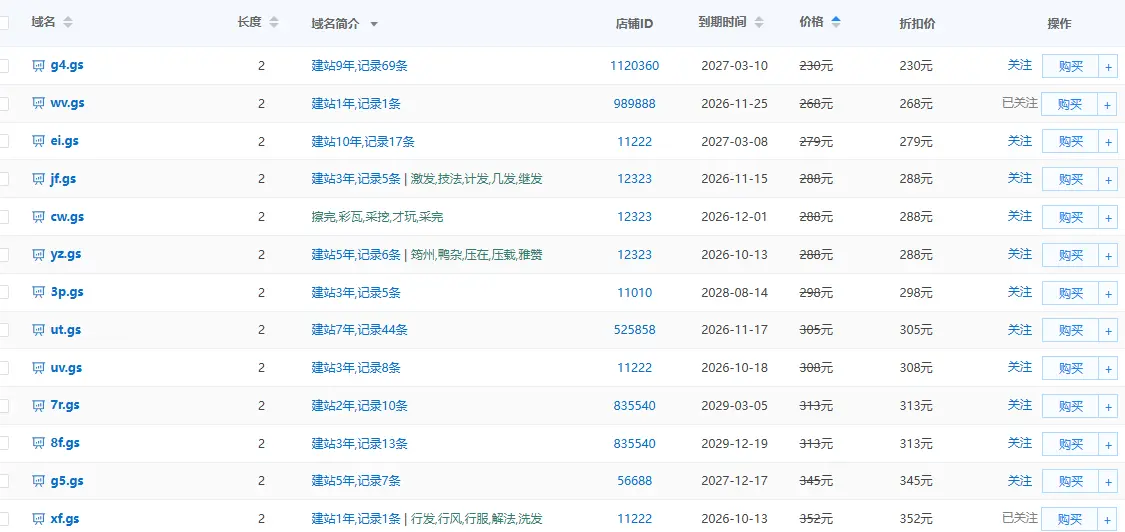The height and width of the screenshot is (532, 1125).
Task: Click the plus button in 7r.gs row
Action: [x=1108, y=406]
